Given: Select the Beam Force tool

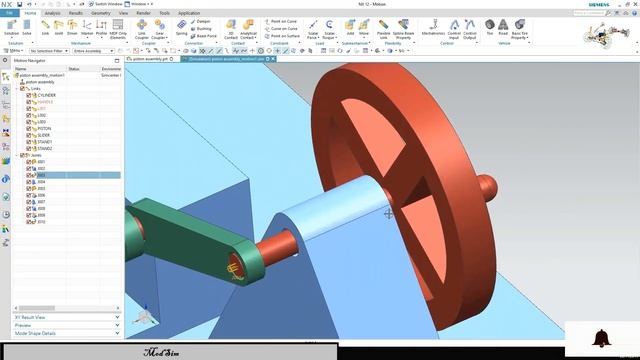Looking at the screenshot, I should click(204, 36).
